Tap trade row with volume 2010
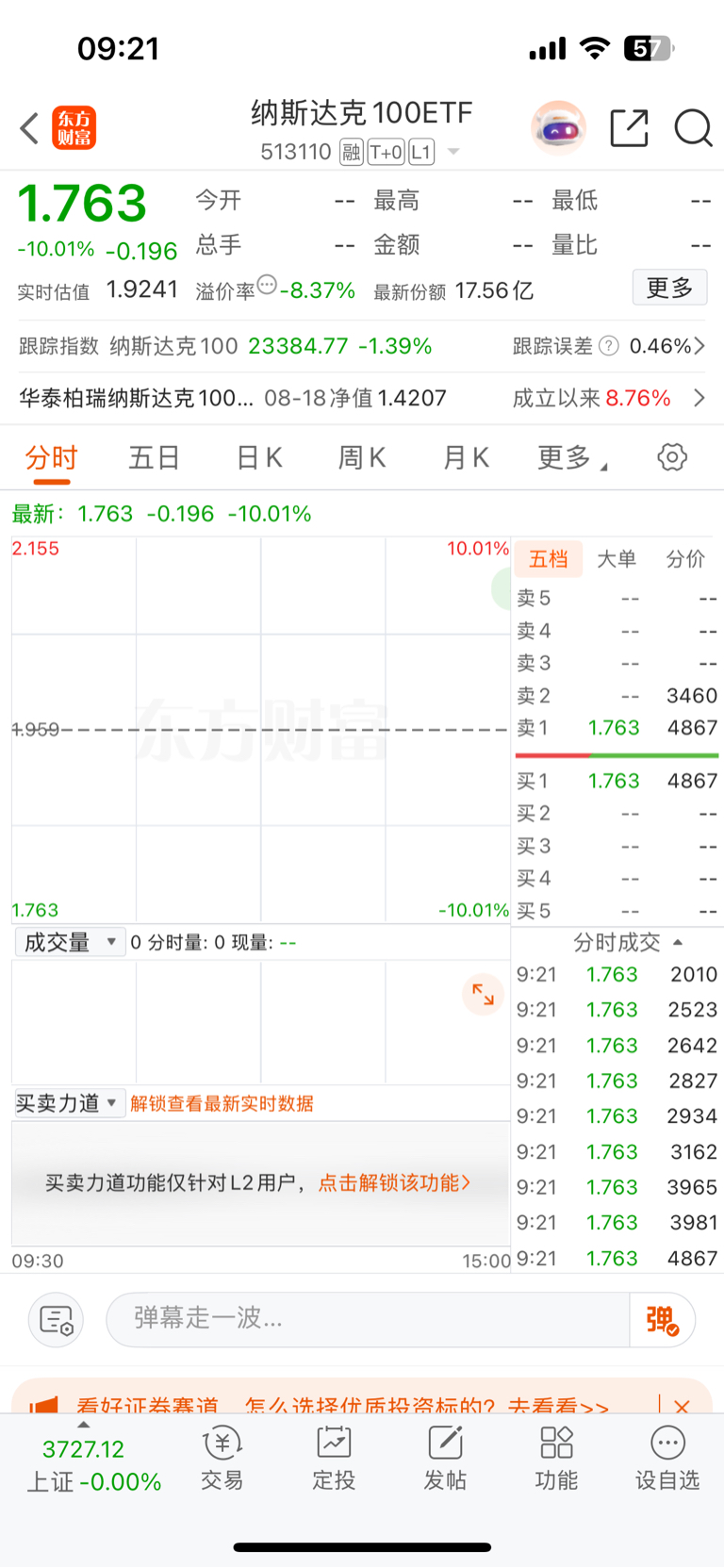The image size is (724, 1568). 617,974
